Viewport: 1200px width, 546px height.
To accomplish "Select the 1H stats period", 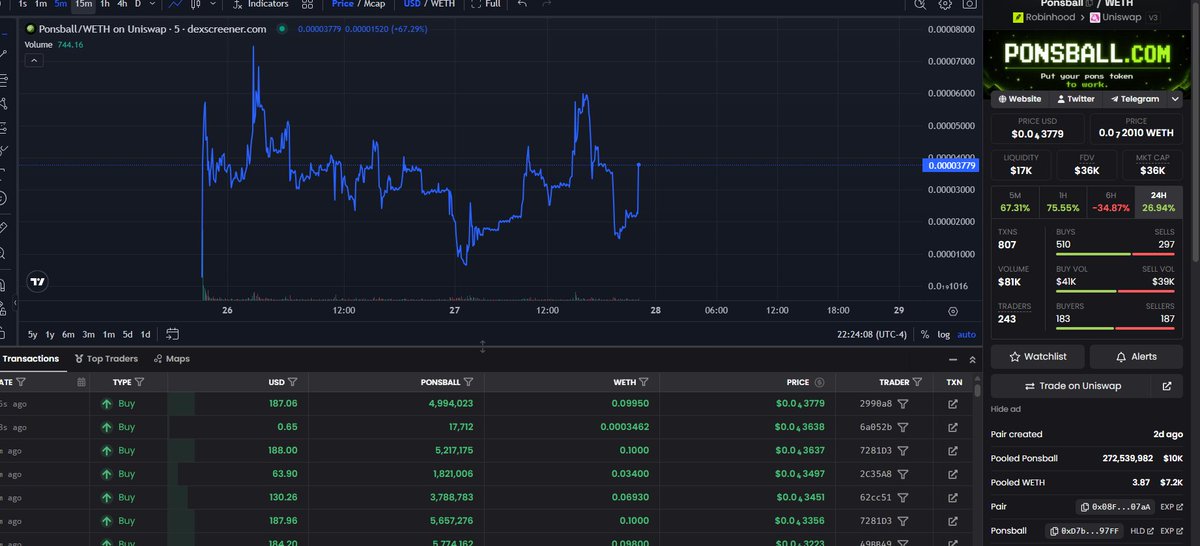I will pos(1062,201).
